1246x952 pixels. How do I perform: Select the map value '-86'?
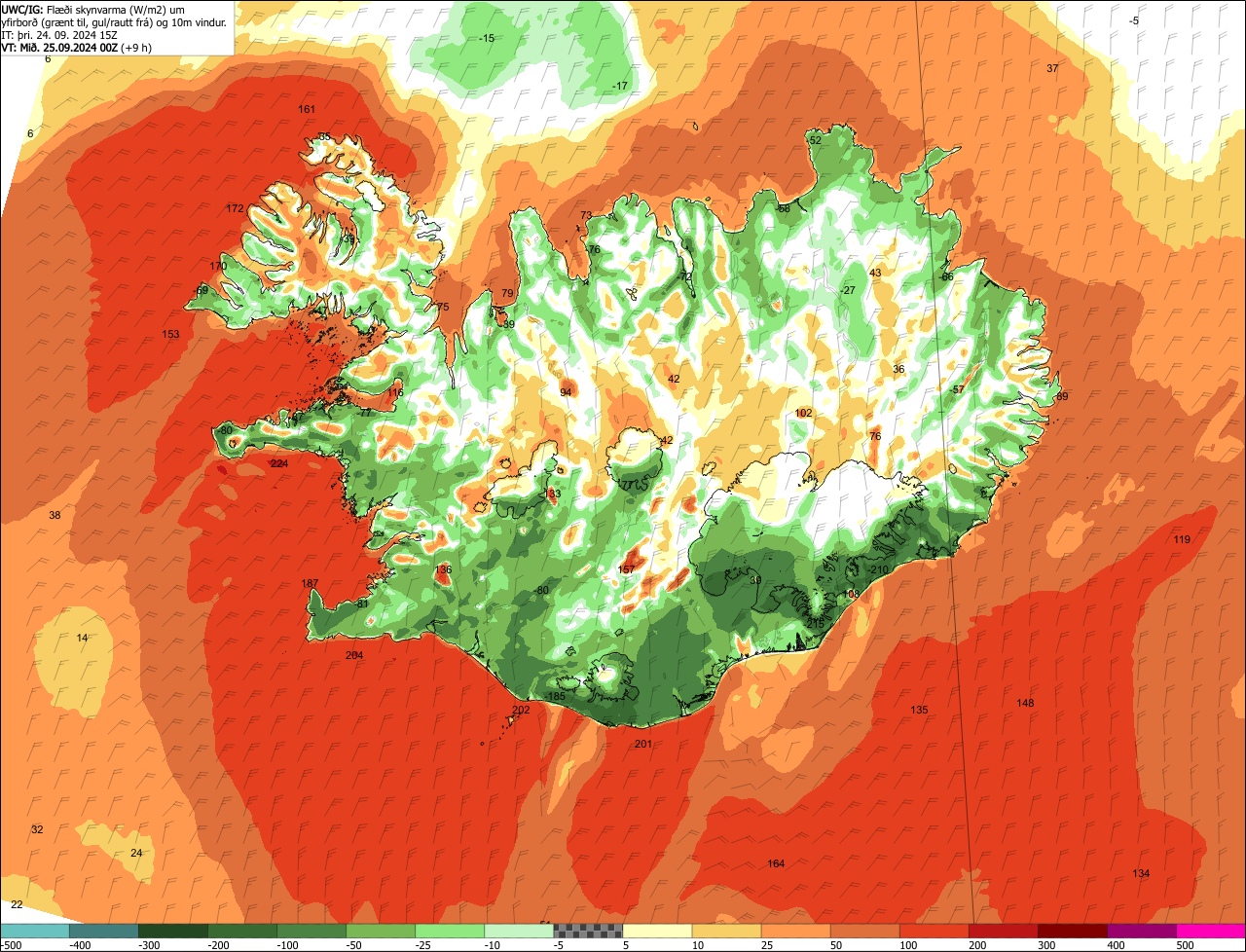point(945,276)
